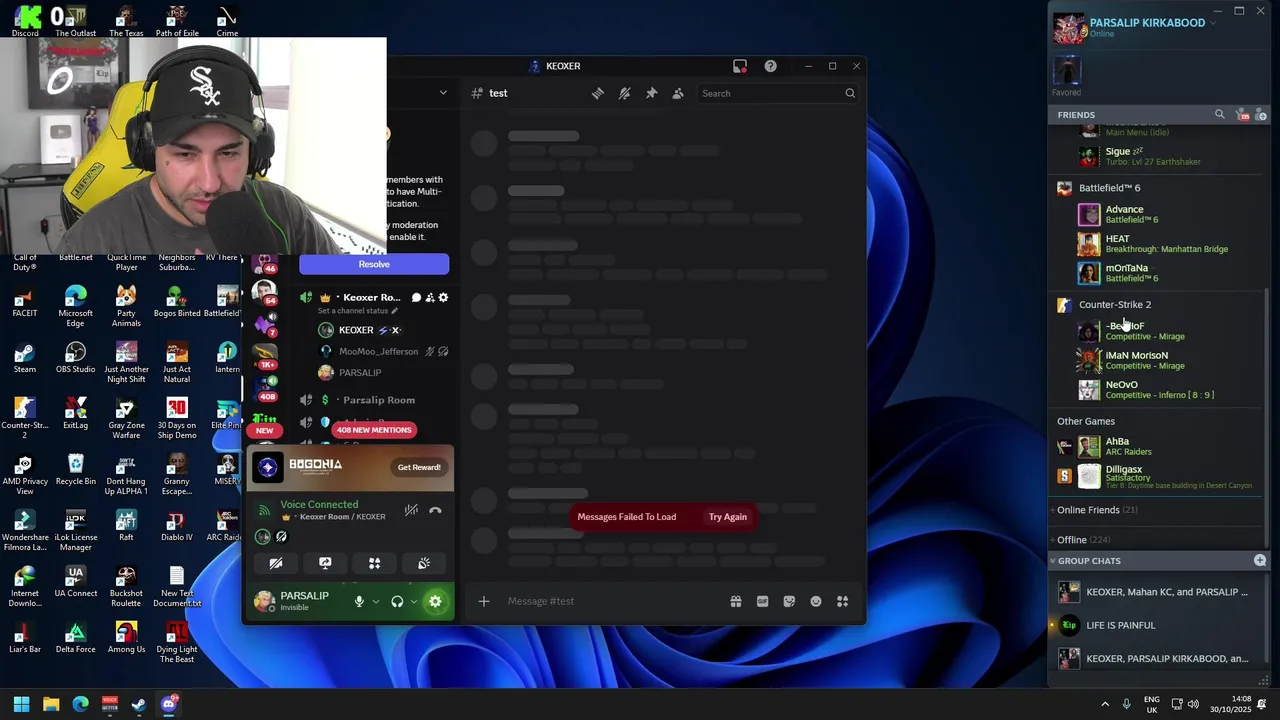The image size is (1280, 720).
Task: Share your screen in Discord
Action: [325, 563]
